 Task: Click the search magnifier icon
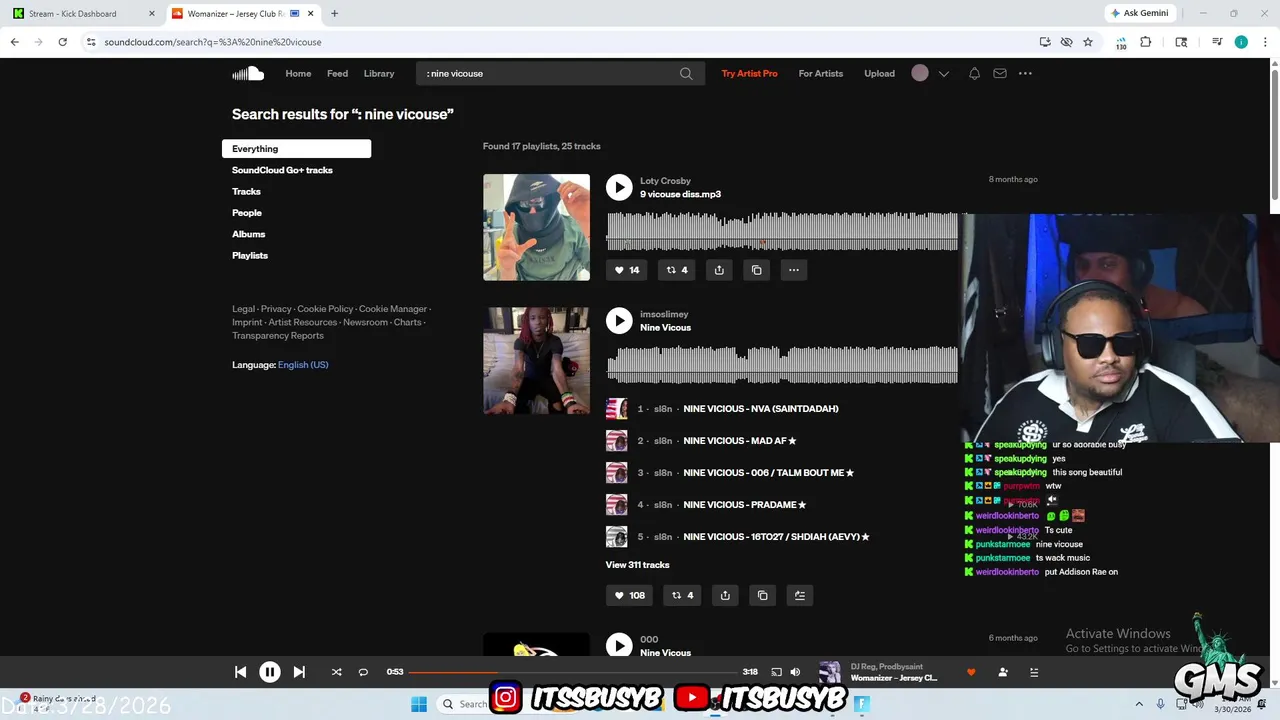(x=686, y=73)
